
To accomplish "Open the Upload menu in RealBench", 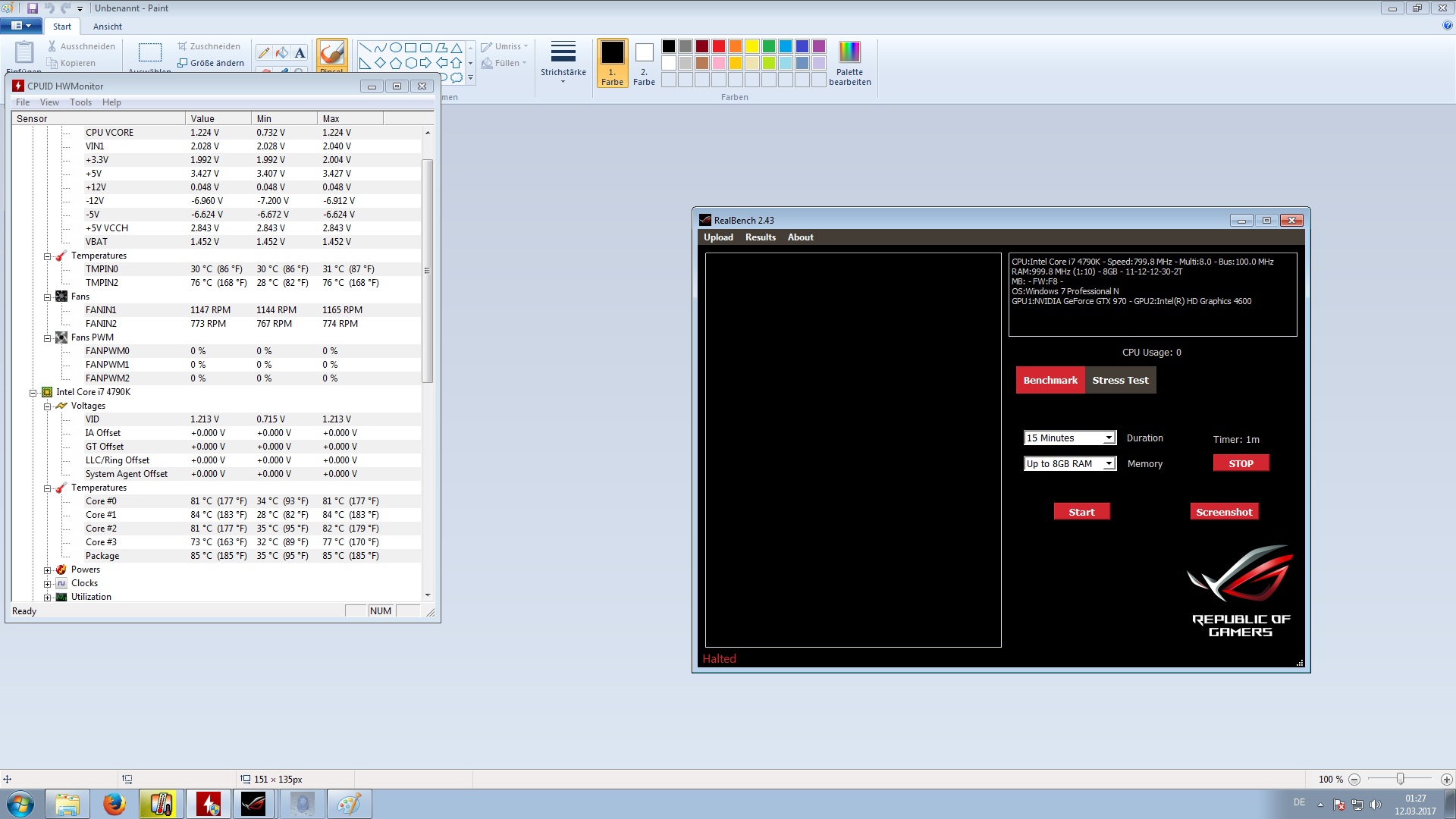I will [x=718, y=237].
